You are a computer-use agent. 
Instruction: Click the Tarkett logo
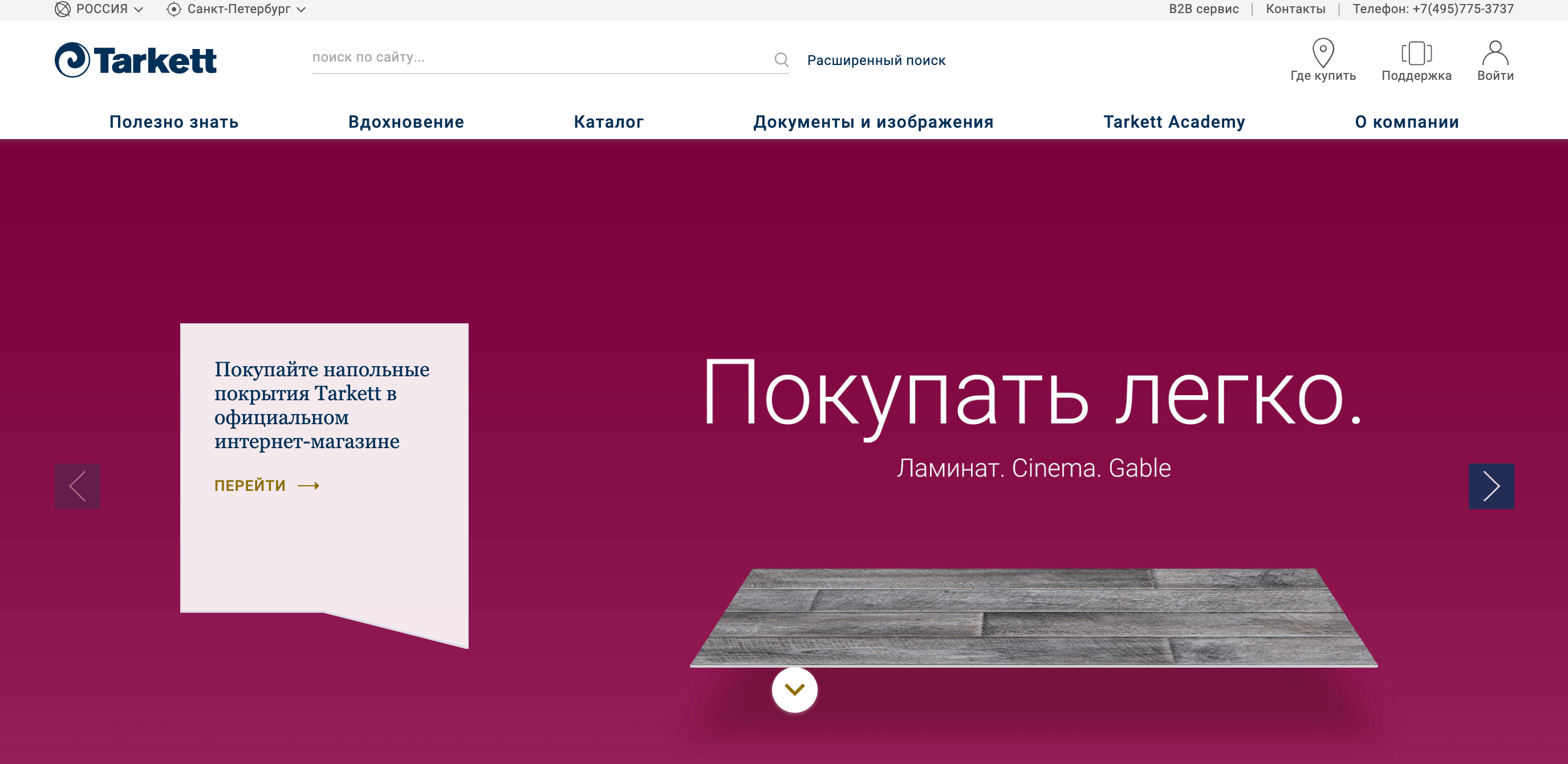coord(136,60)
